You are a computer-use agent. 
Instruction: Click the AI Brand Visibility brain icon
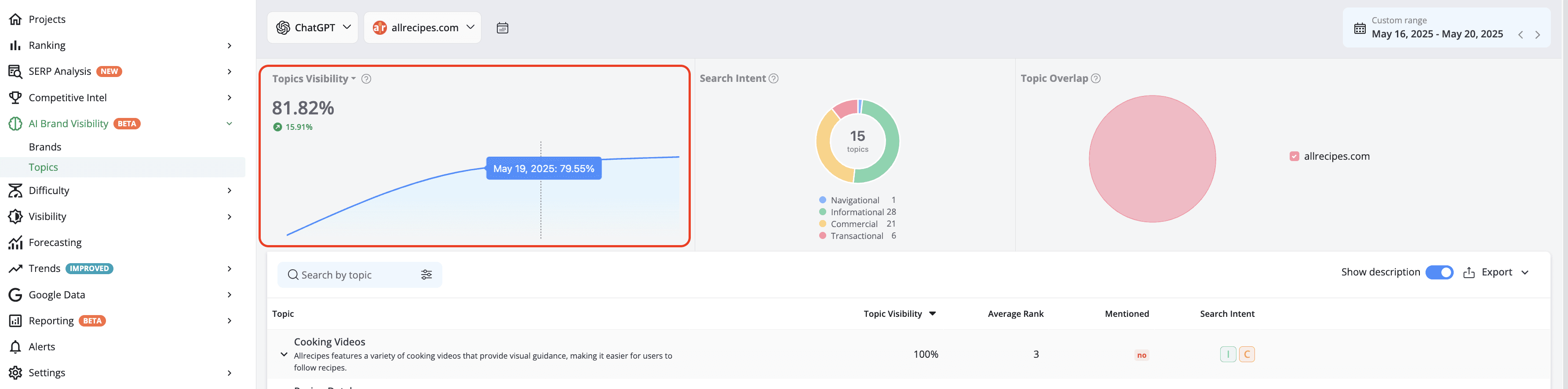pyautogui.click(x=15, y=124)
